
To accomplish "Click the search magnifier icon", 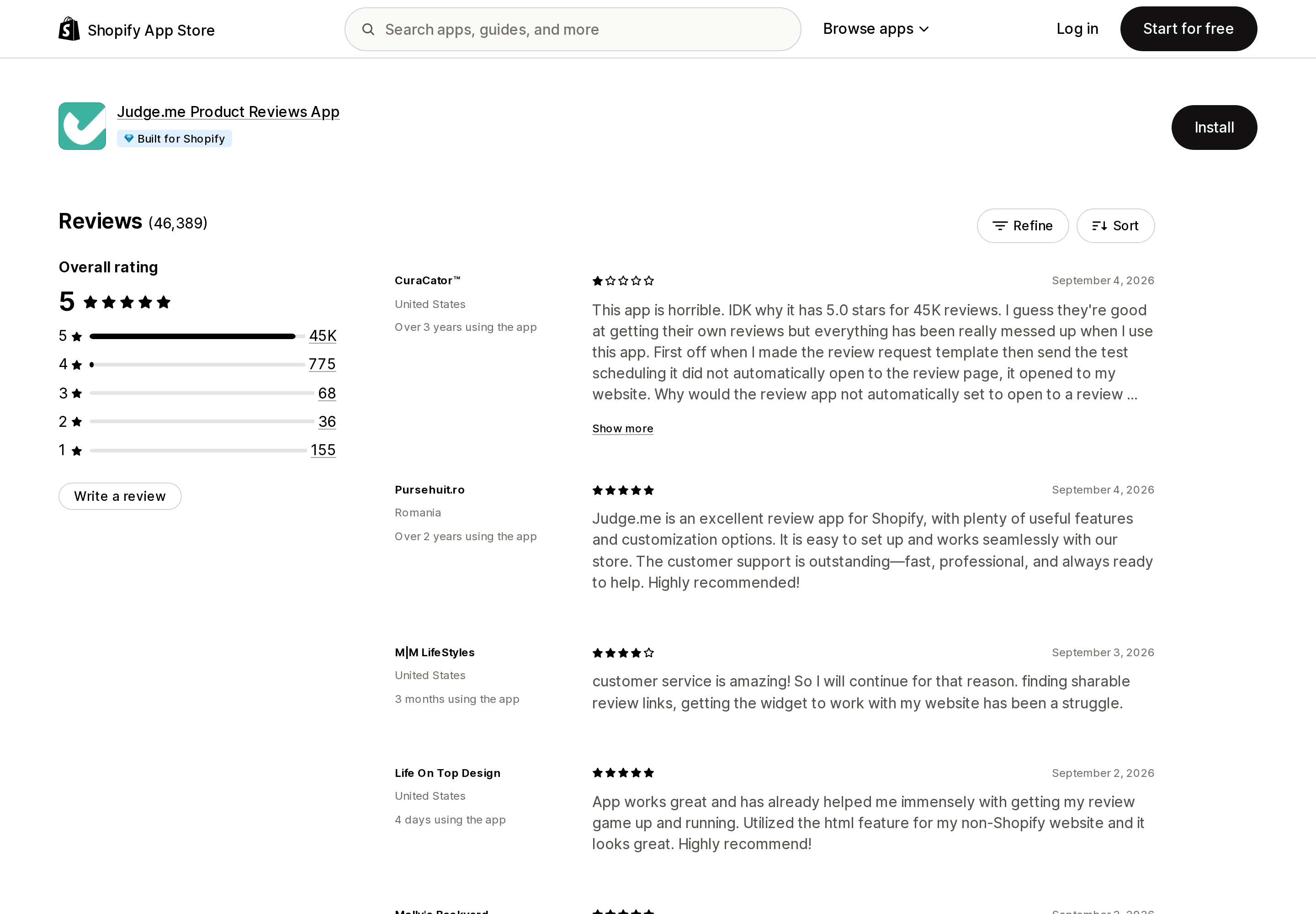I will click(368, 29).
